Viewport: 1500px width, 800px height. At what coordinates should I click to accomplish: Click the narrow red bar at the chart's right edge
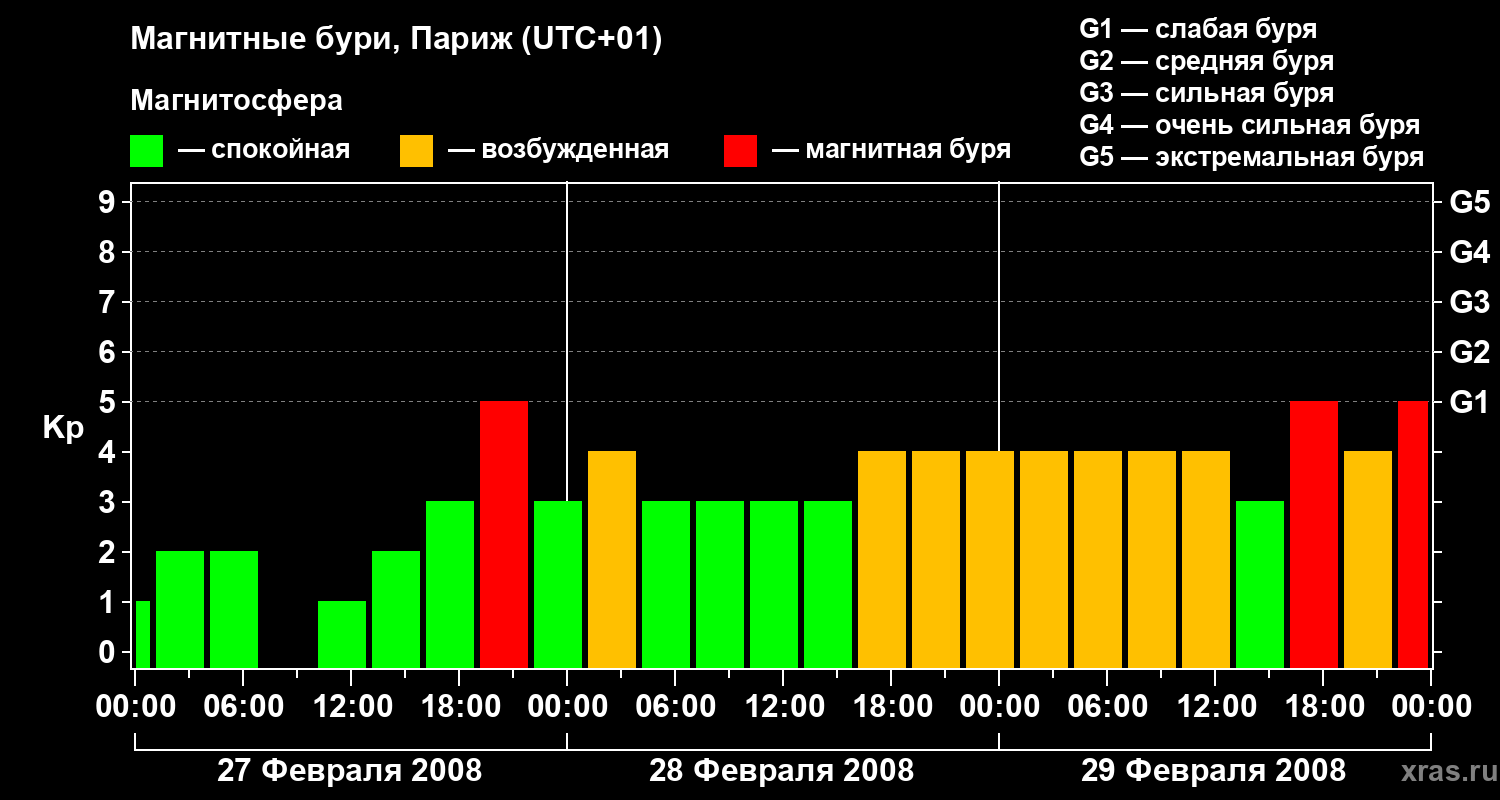[1413, 535]
